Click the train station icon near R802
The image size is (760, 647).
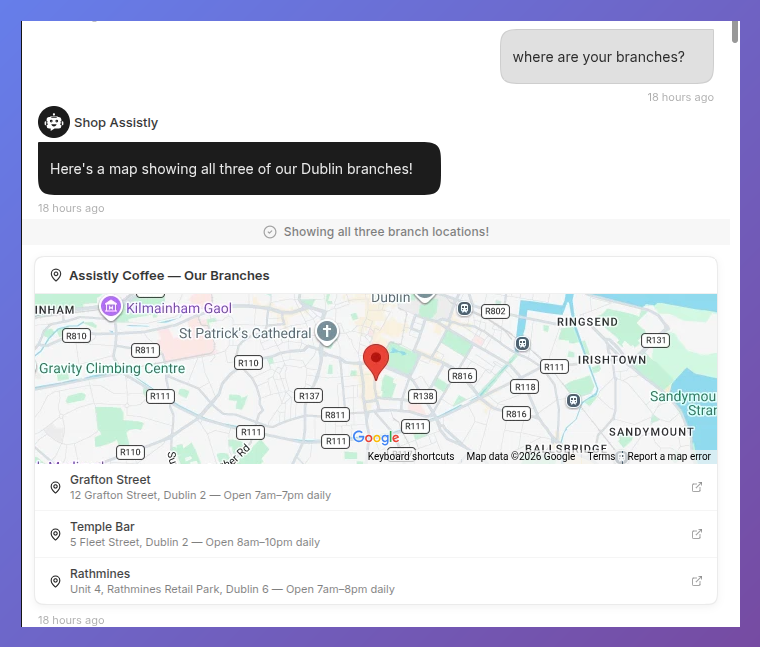464,308
